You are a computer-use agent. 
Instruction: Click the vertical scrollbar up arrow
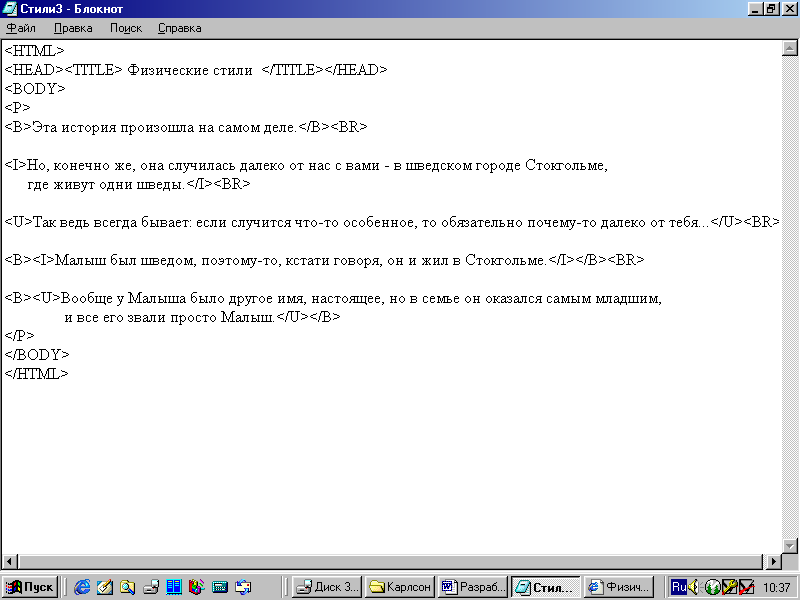point(789,48)
